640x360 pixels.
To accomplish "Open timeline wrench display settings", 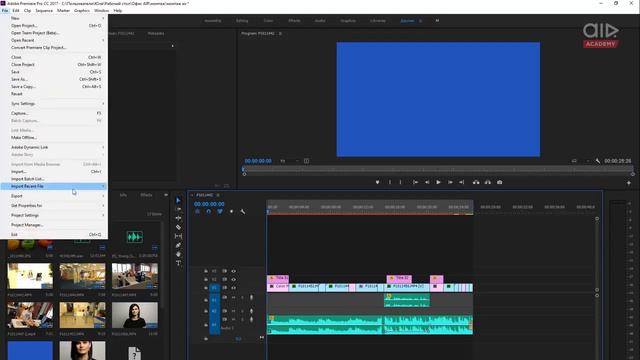I will [x=243, y=211].
